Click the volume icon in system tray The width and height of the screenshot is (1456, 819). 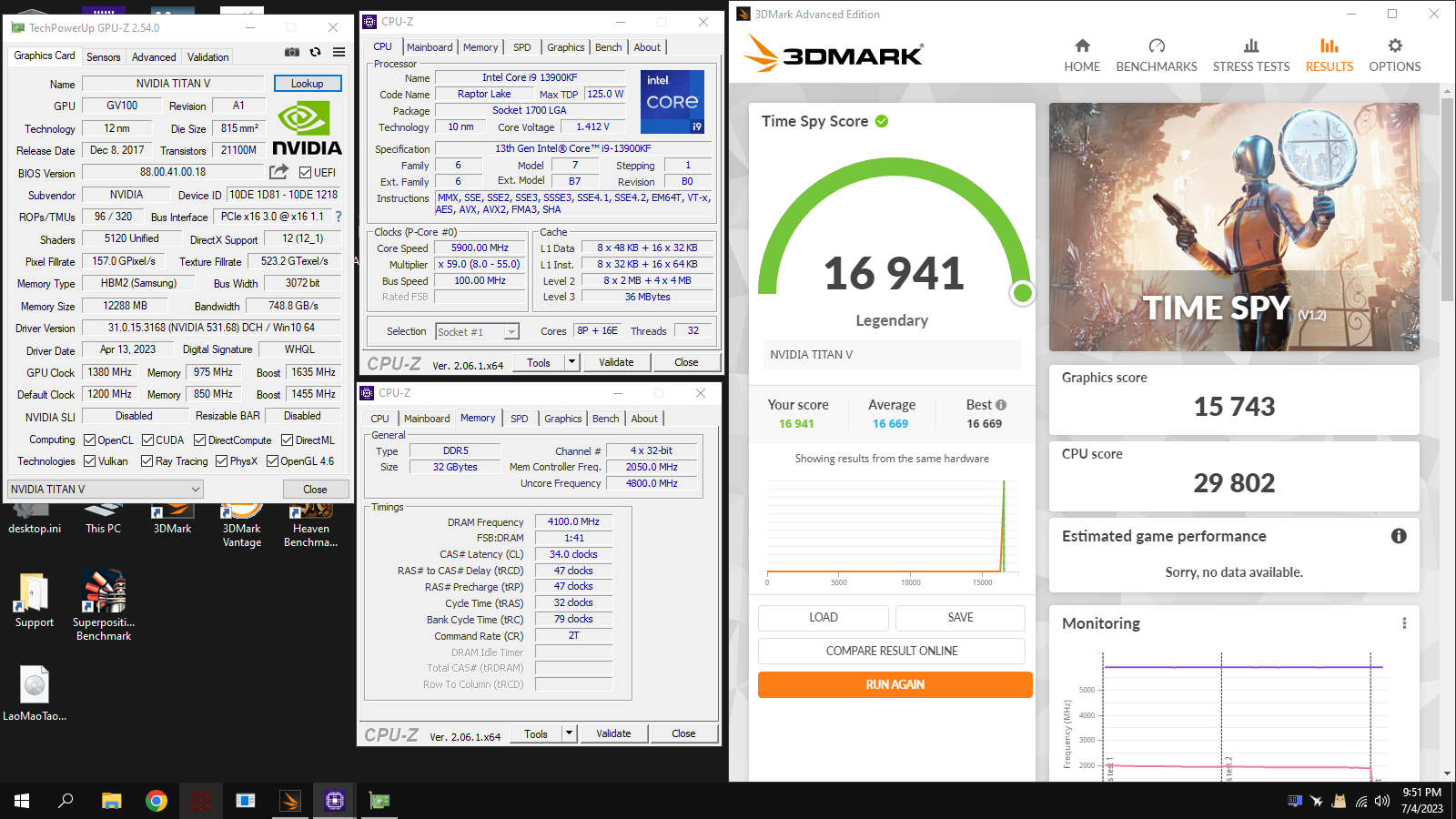pos(1382,801)
